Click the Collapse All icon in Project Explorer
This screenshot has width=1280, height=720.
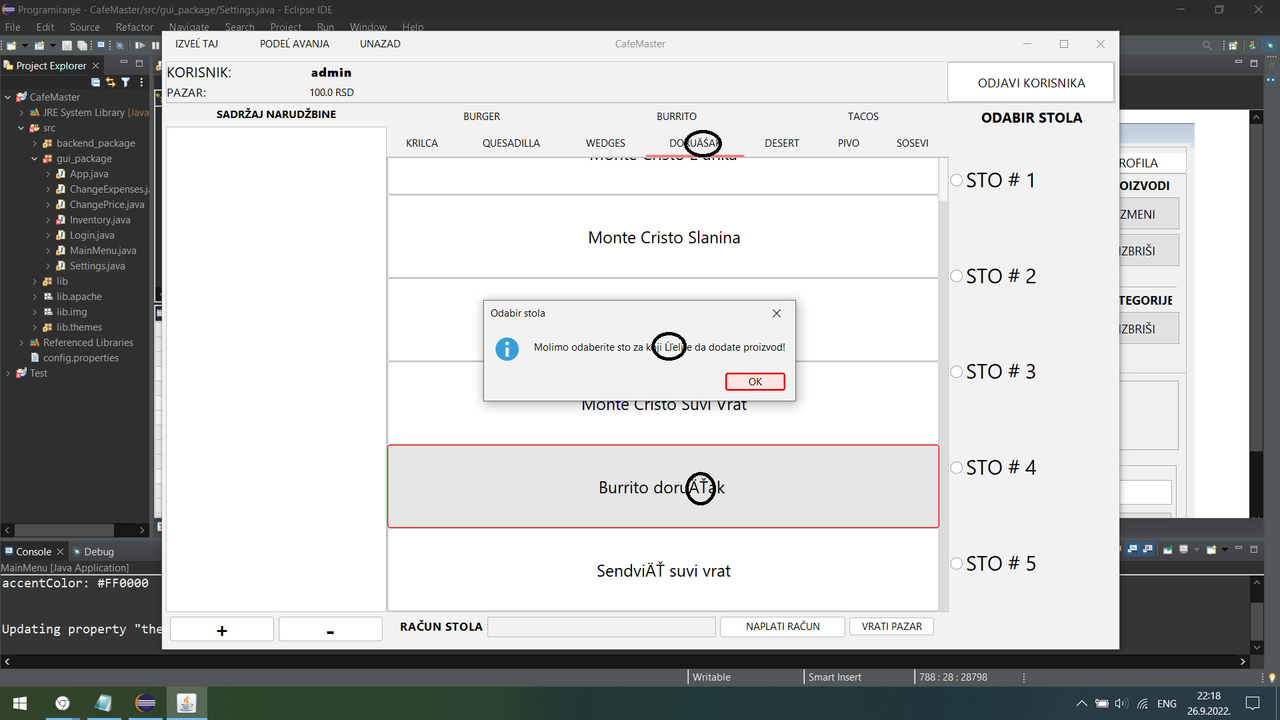click(95, 82)
